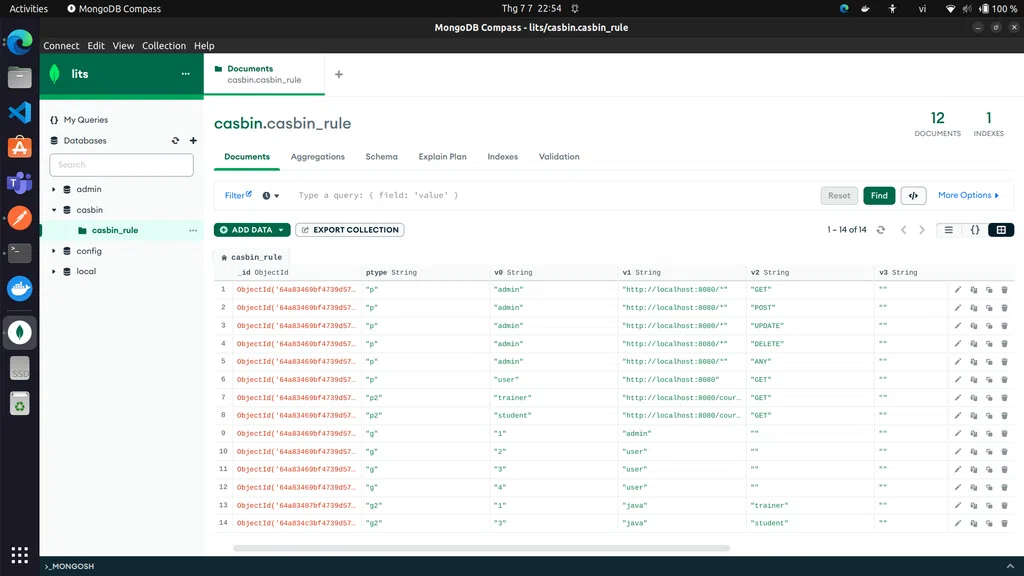The width and height of the screenshot is (1024, 576).
Task: Edit the document in row 2 with POST
Action: (x=957, y=308)
